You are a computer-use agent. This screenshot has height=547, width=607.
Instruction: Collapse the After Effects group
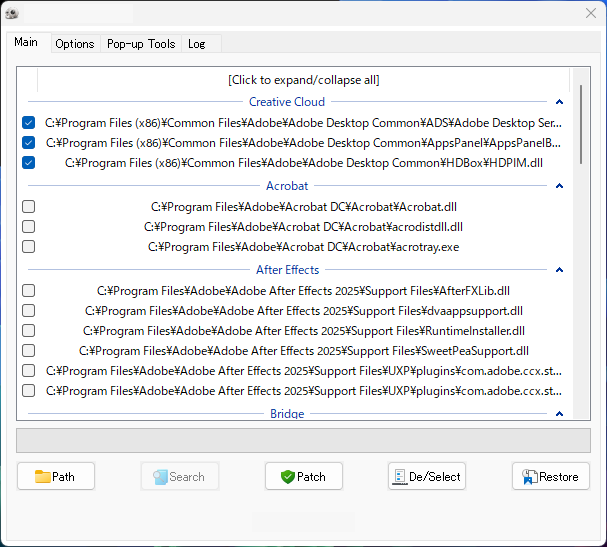point(559,270)
